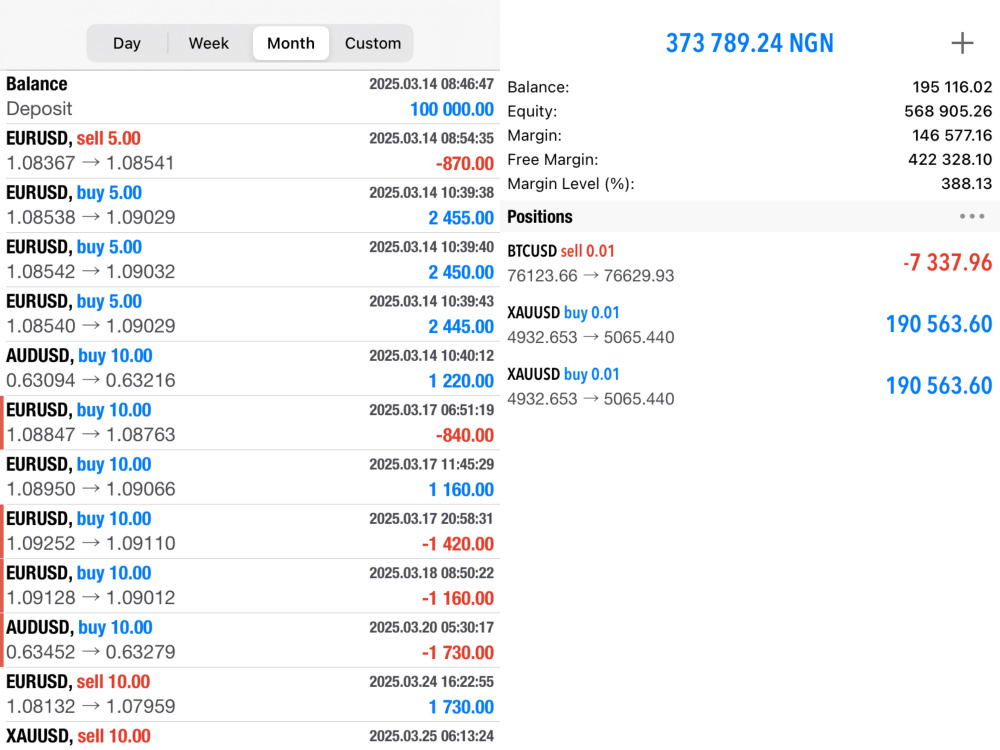
Task: Tap the Positions section header
Action: tap(750, 217)
